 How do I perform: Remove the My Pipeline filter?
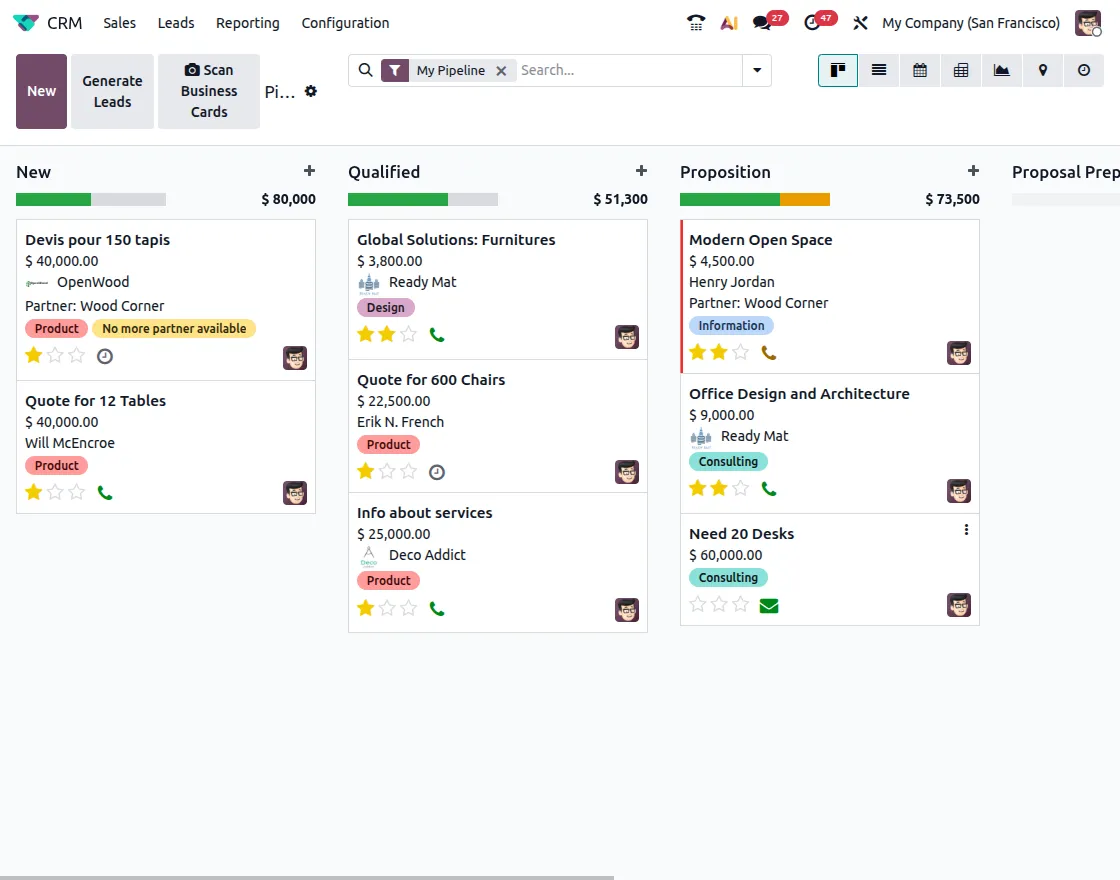(x=501, y=70)
